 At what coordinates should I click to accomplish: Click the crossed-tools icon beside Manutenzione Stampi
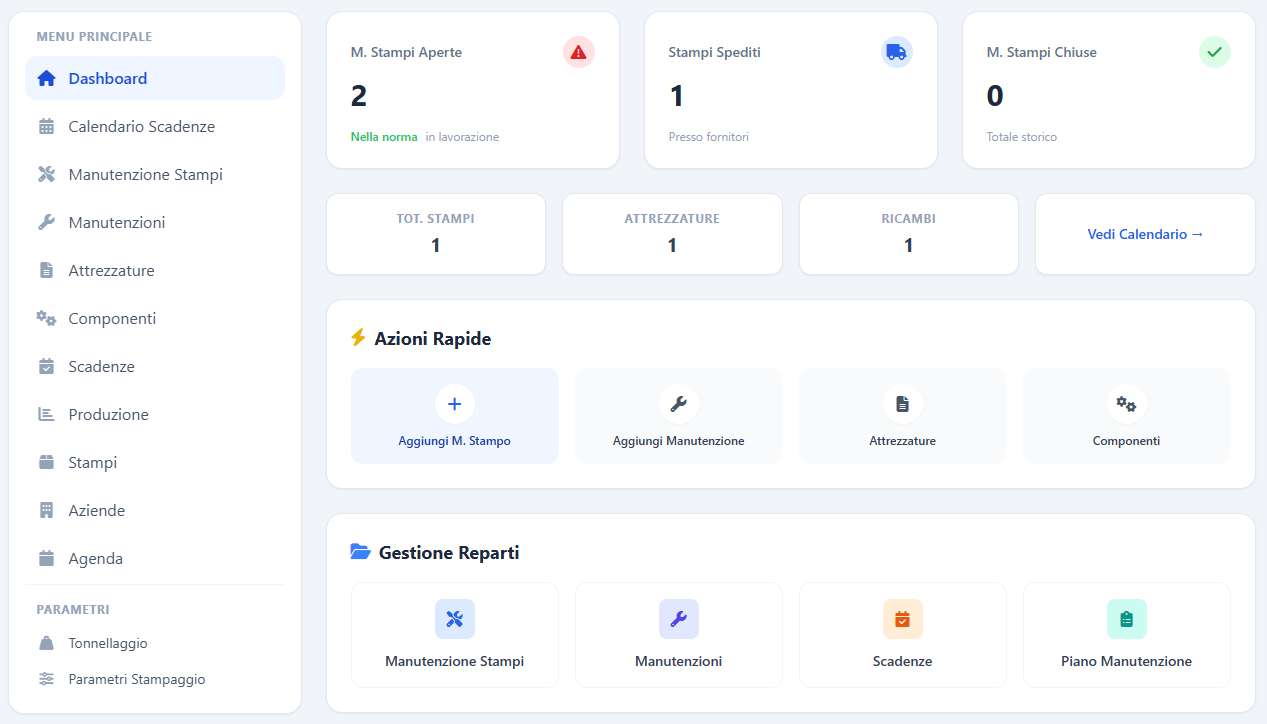46,174
